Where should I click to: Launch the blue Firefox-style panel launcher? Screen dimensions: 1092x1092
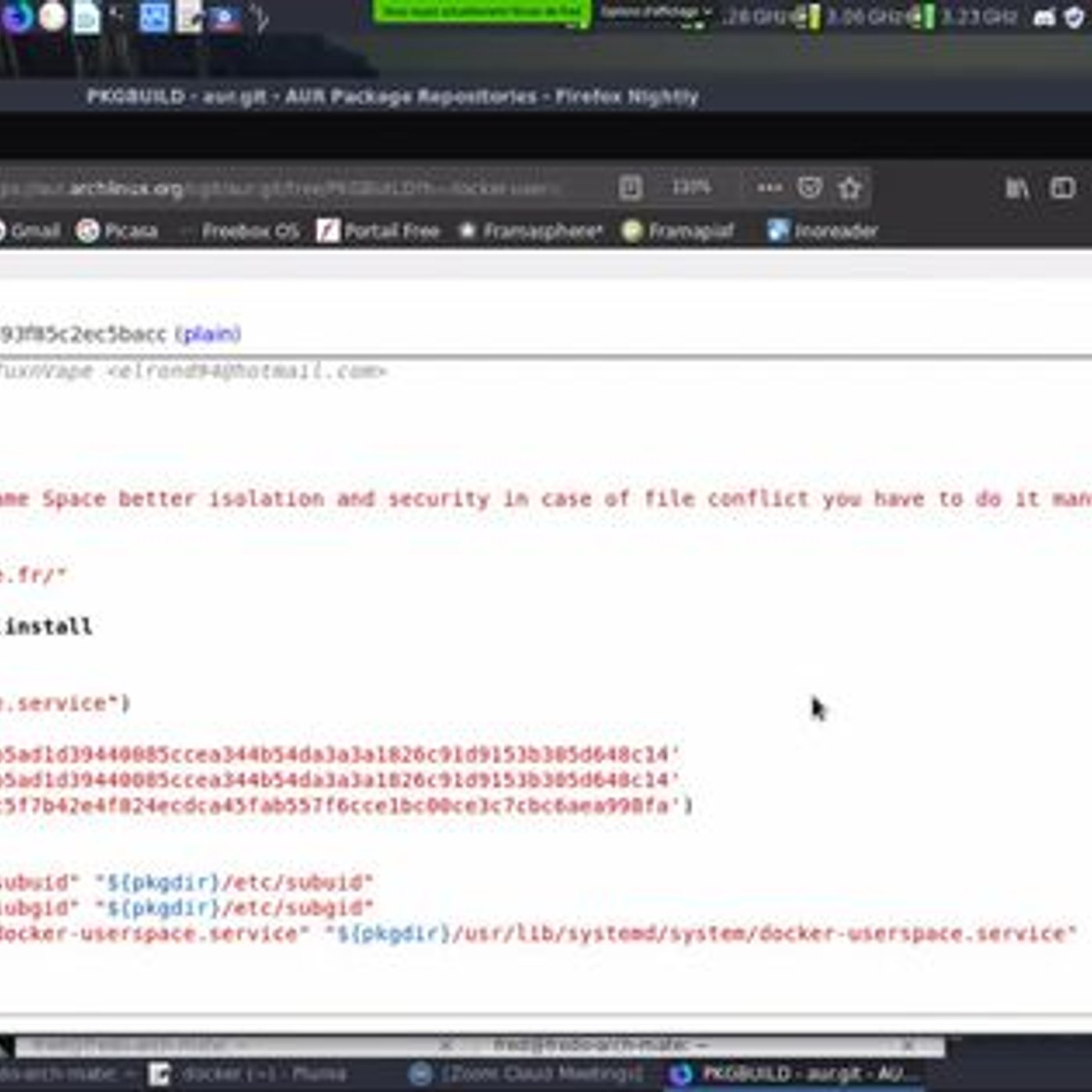[x=19, y=17]
